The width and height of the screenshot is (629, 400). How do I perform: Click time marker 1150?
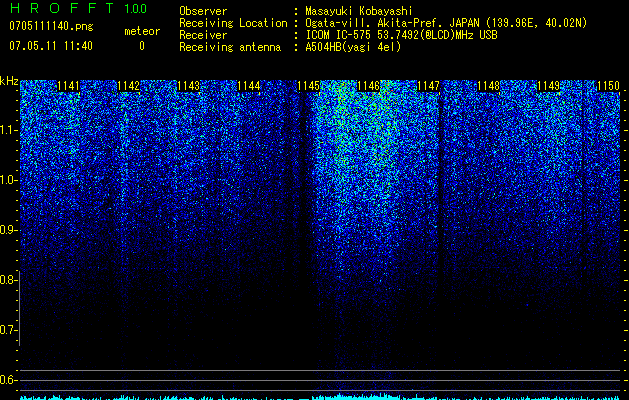point(609,86)
